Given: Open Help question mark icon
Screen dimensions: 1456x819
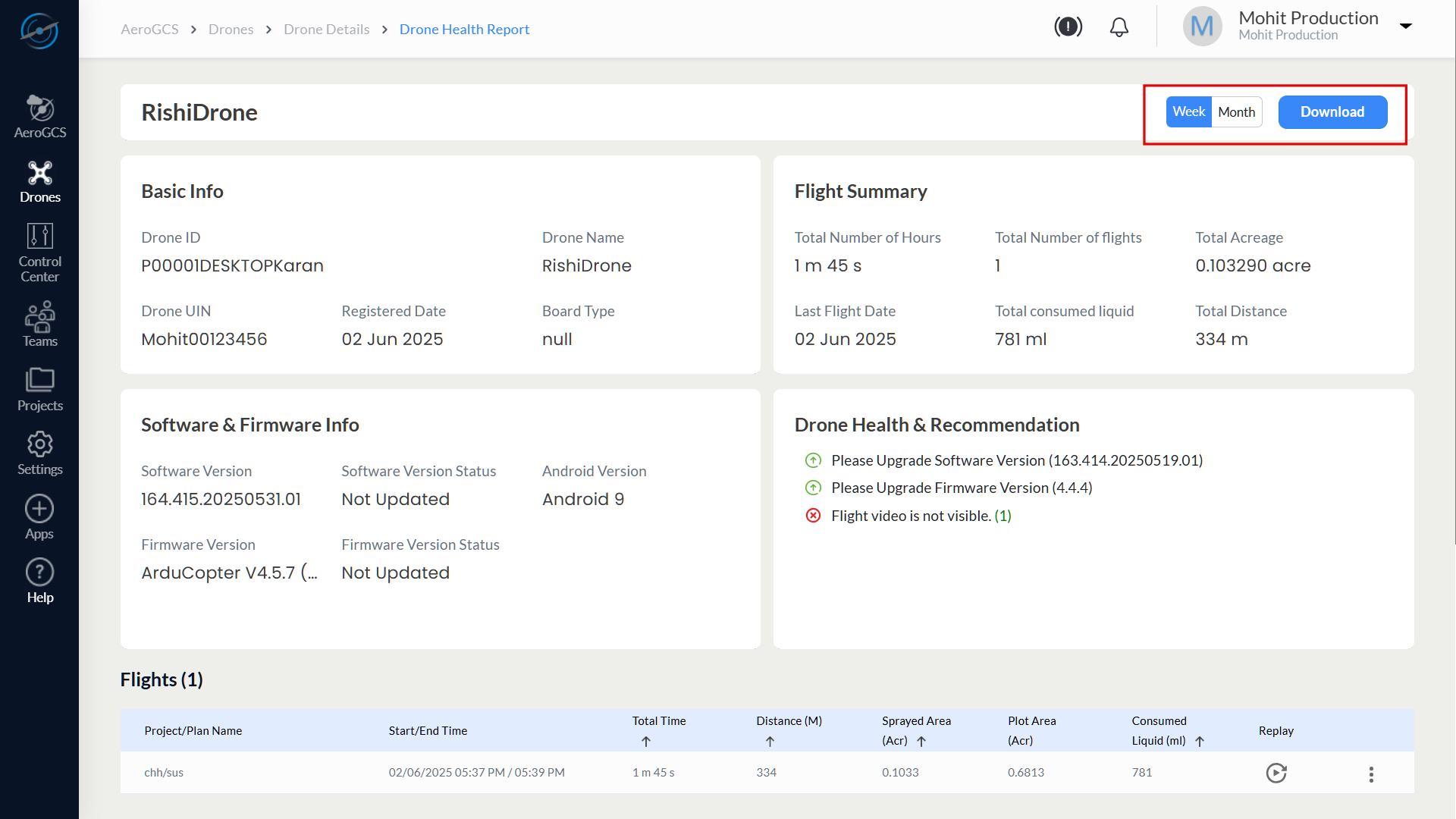Looking at the screenshot, I should [39, 581].
